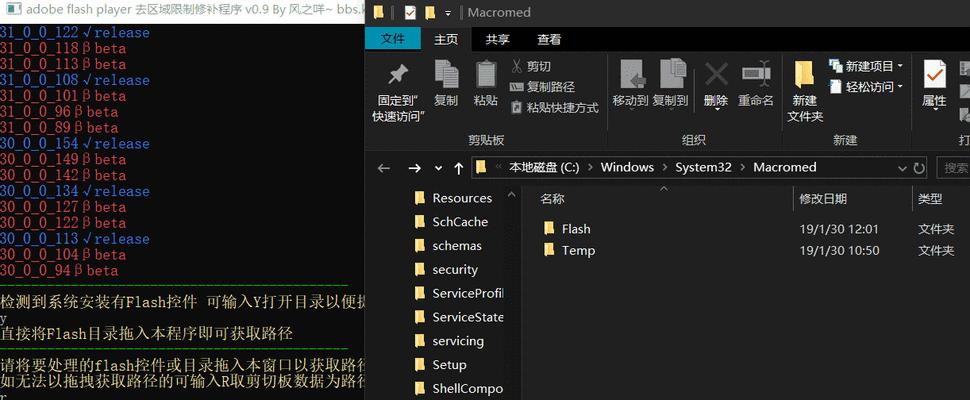This screenshot has width=970, height=400.
Task: Open the recent locations dropdown arrow
Action: pyautogui.click(x=439, y=168)
